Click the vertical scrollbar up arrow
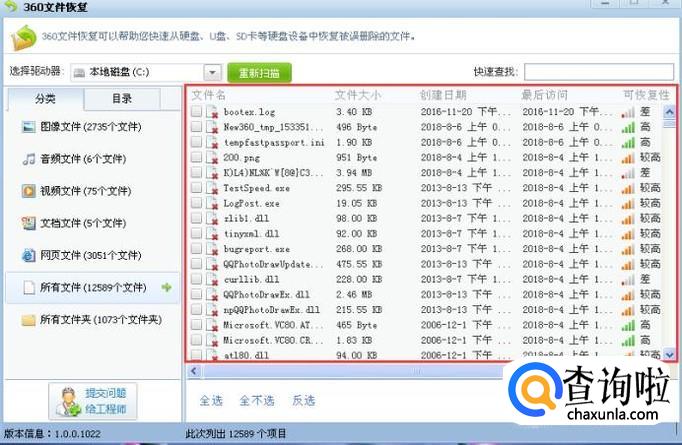 669,113
